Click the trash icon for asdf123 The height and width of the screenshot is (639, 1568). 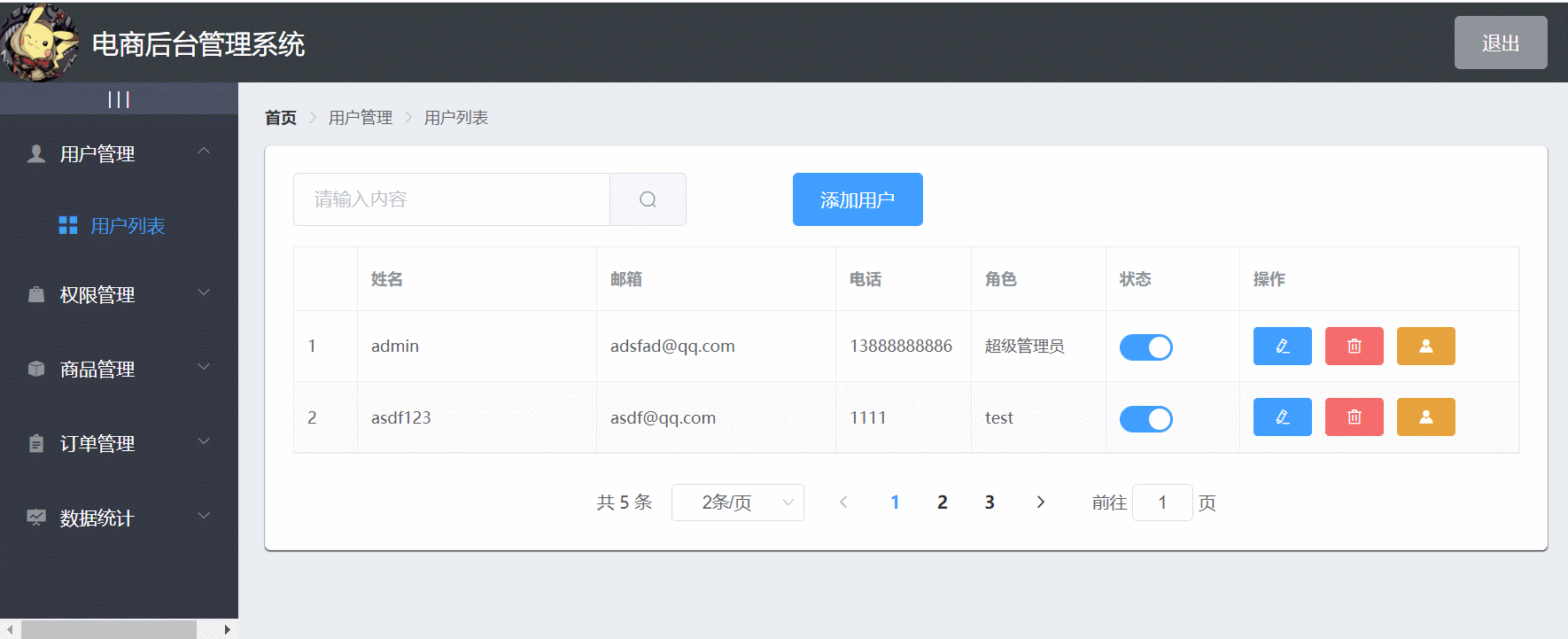pyautogui.click(x=1354, y=417)
